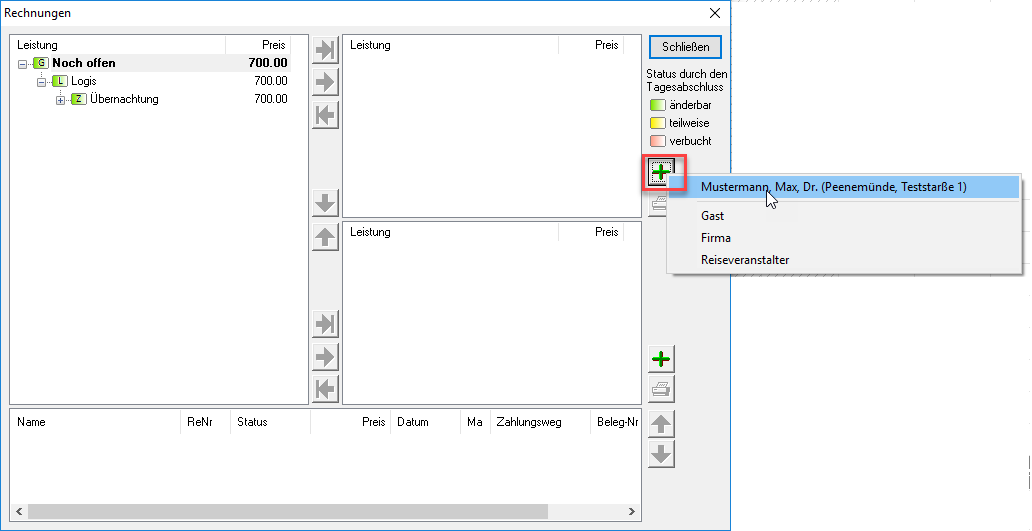
Task: Move all services to lower invoice list
Action: coord(325,324)
